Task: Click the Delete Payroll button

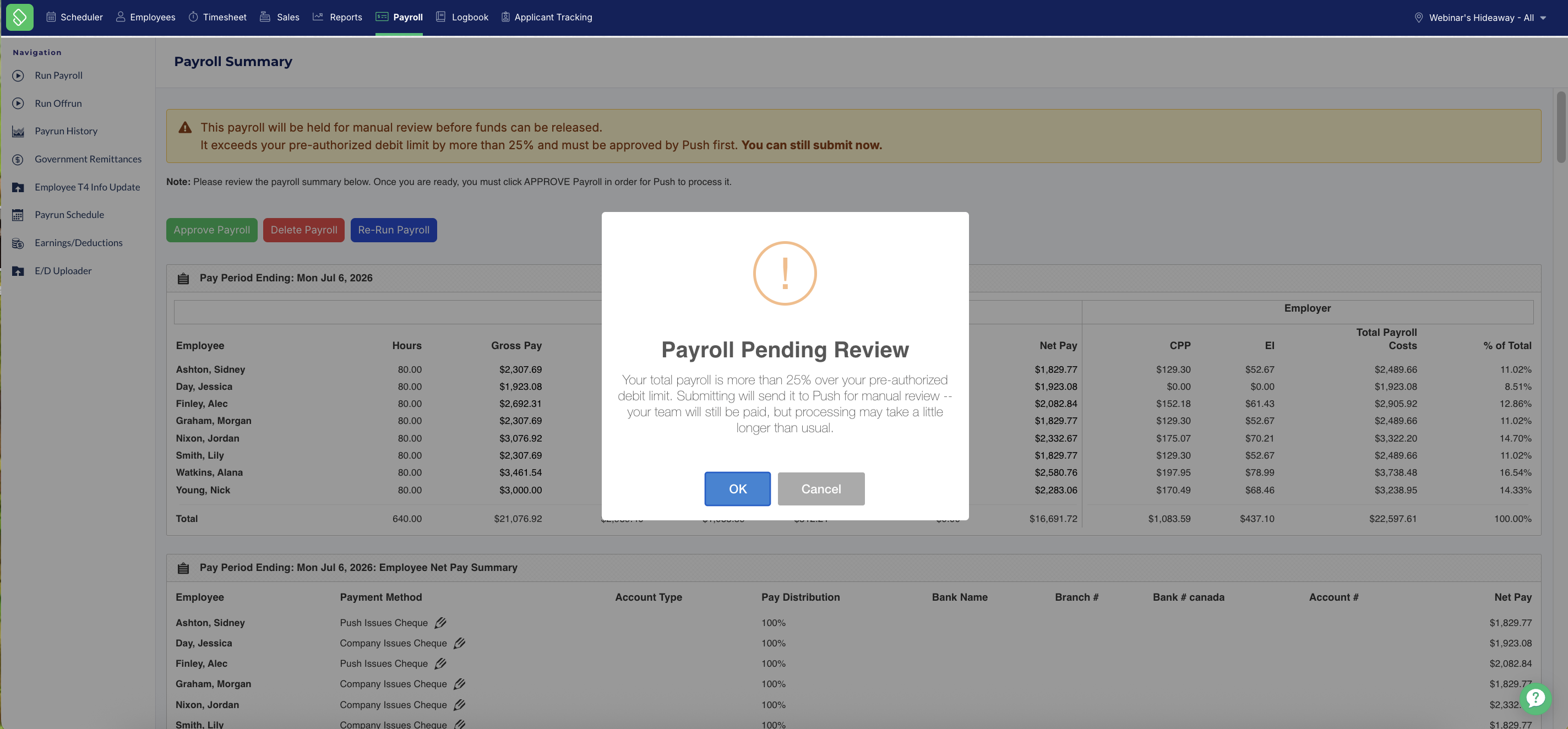Action: pos(304,230)
